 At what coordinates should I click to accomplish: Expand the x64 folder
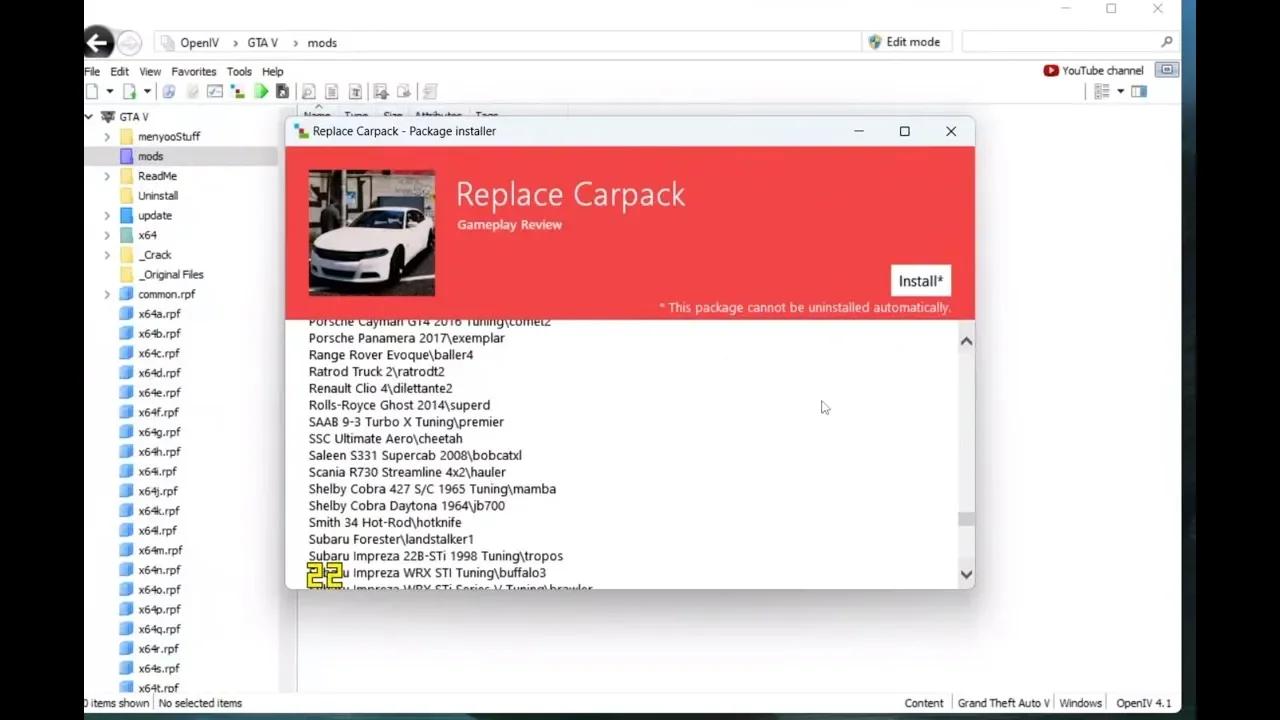tap(107, 235)
